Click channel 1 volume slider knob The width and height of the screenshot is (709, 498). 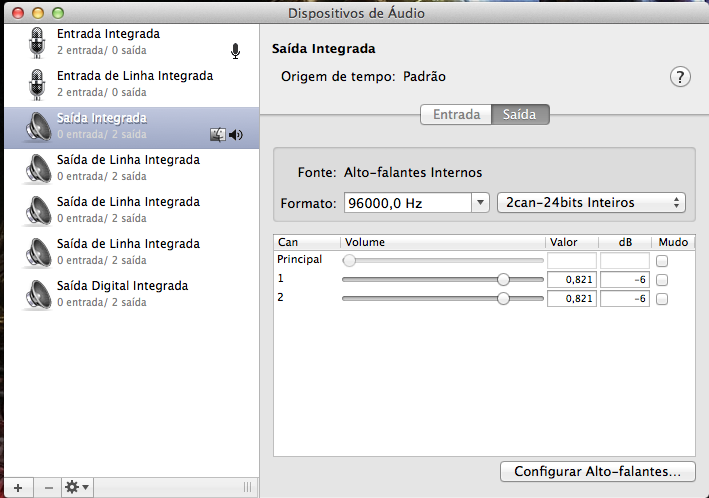(x=504, y=280)
